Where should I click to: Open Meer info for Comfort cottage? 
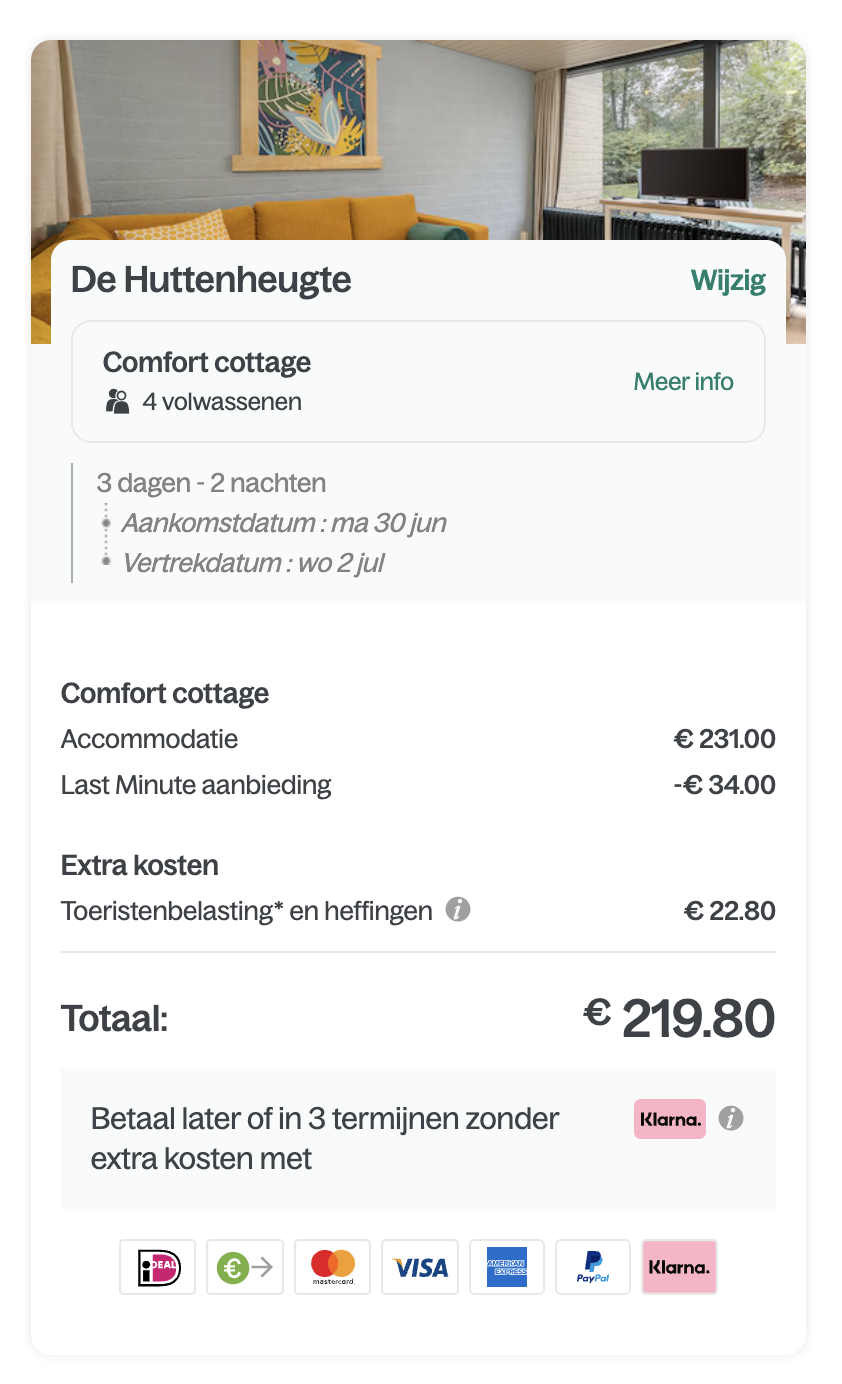point(684,381)
